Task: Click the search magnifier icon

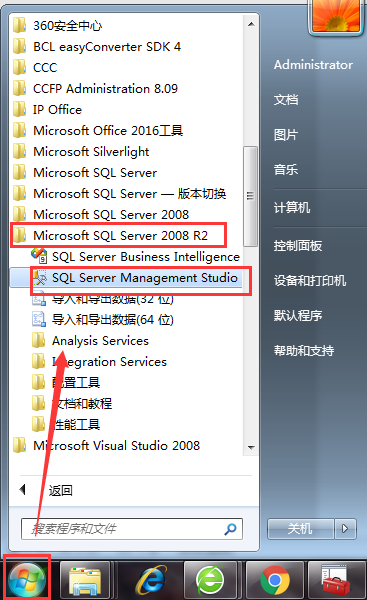Action: (x=230, y=529)
